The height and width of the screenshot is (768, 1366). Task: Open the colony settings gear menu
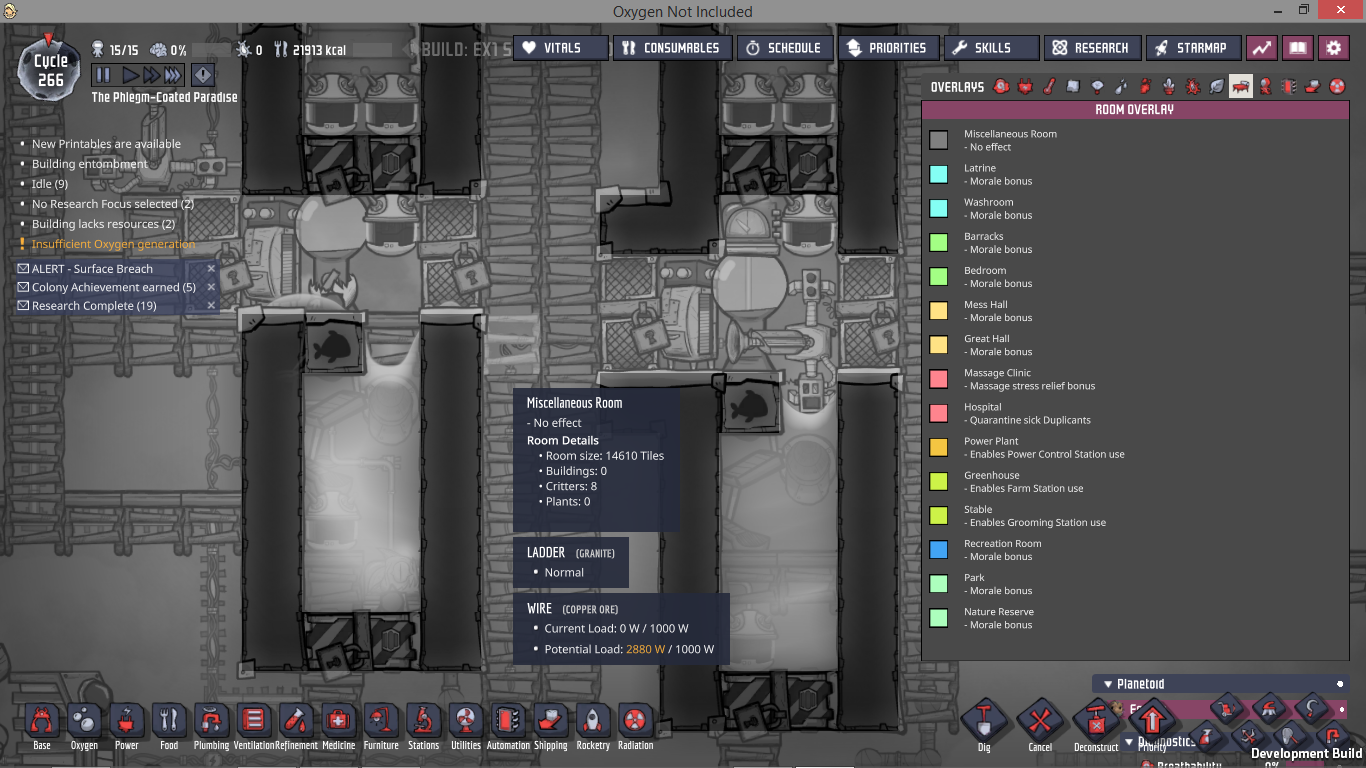[1333, 48]
